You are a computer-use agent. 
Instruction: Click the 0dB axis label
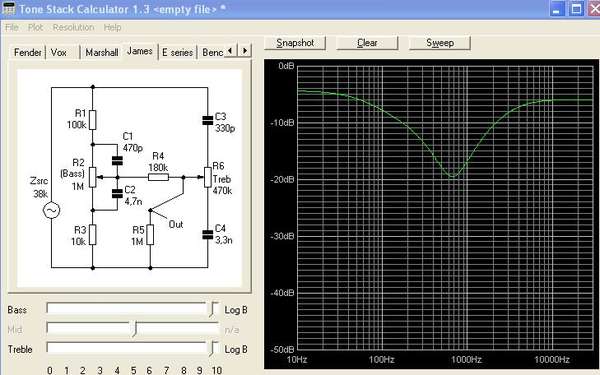point(286,66)
